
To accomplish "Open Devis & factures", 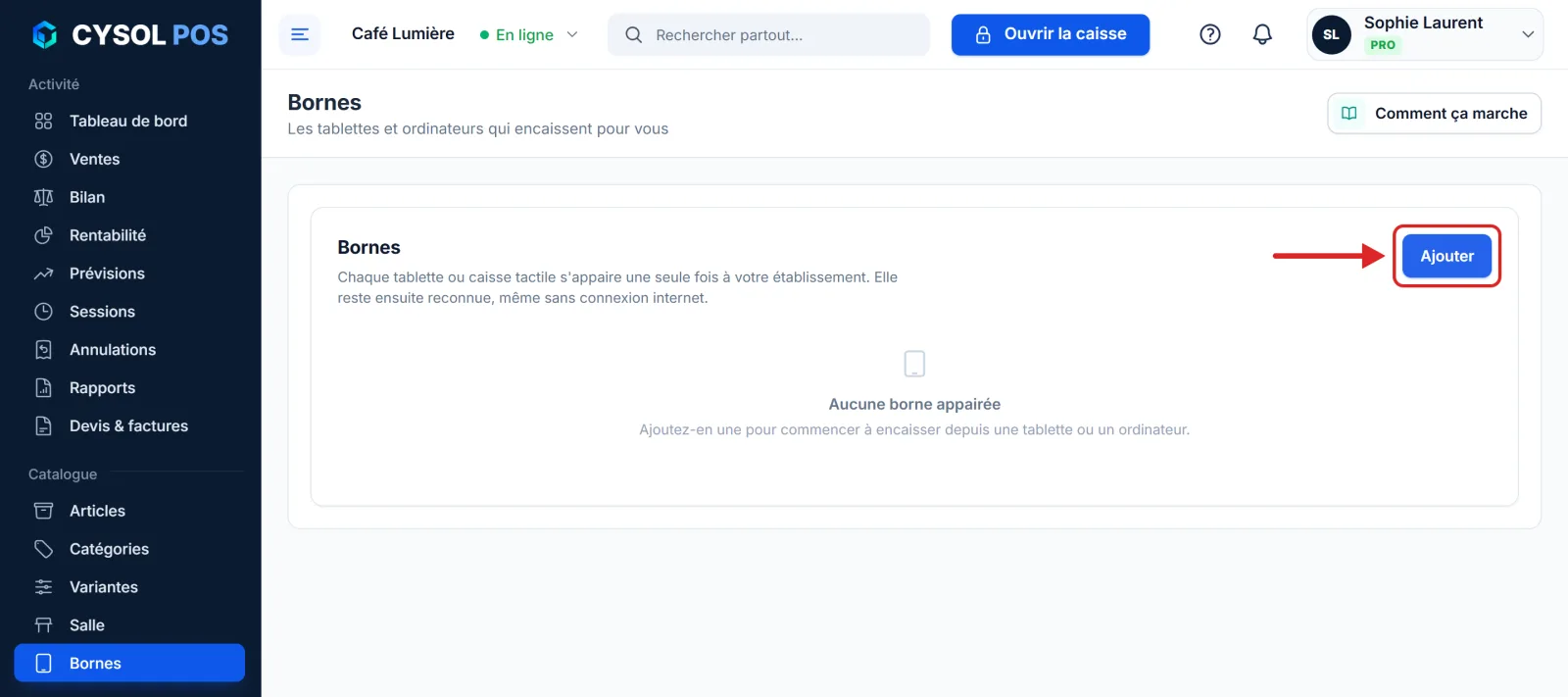I will (x=129, y=426).
